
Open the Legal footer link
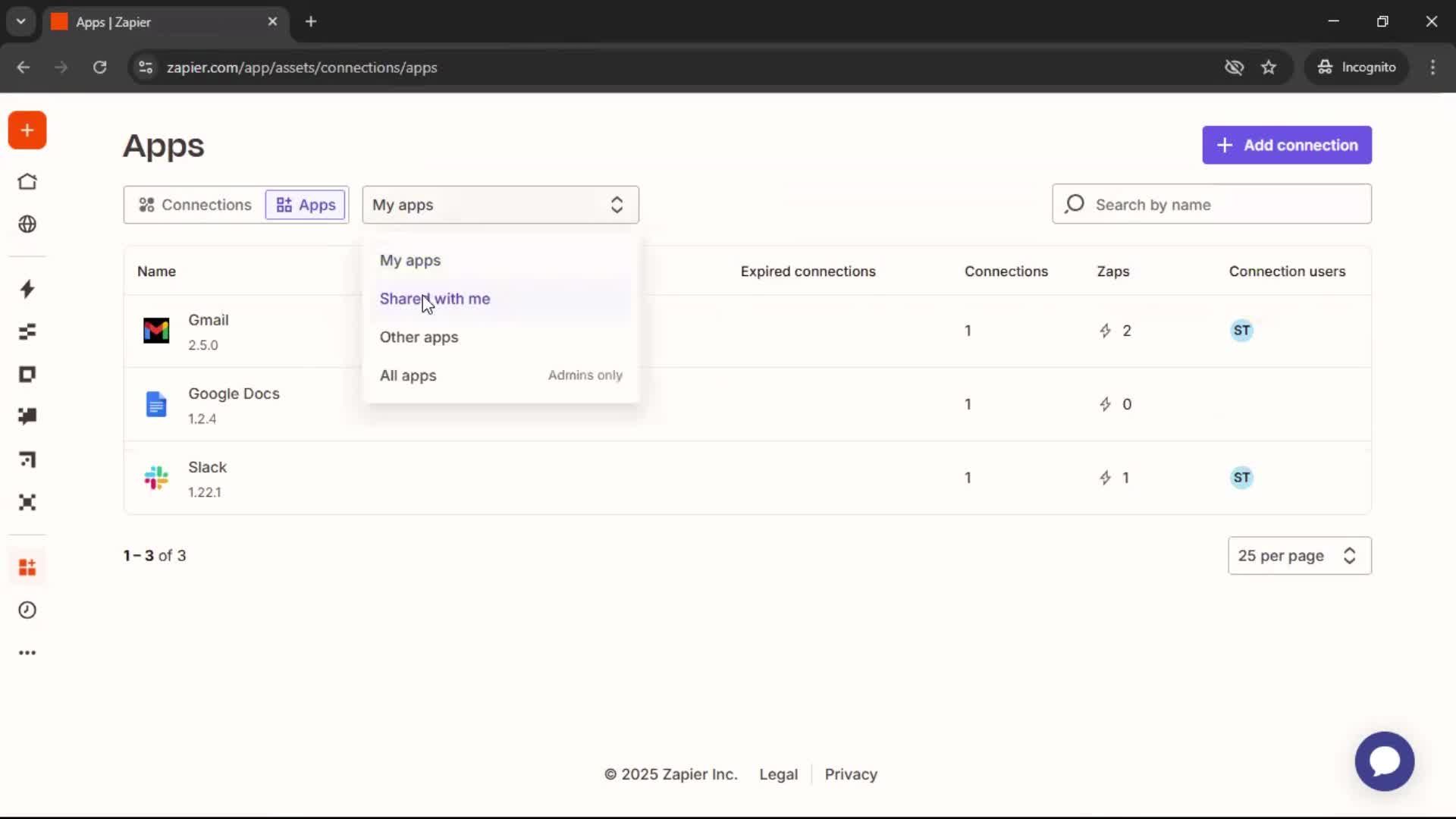pyautogui.click(x=778, y=774)
